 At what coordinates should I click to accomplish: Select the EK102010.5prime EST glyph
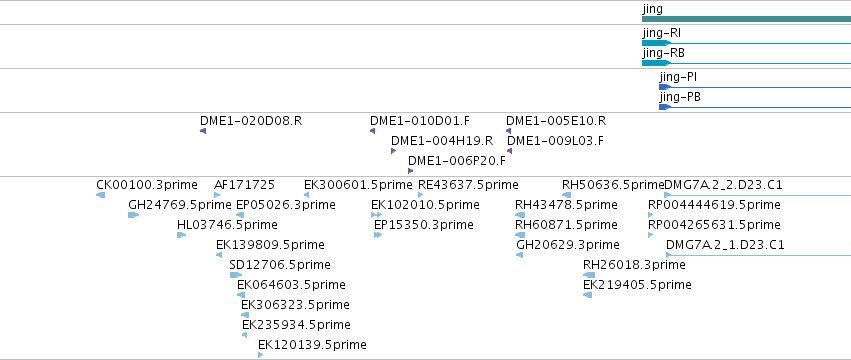tap(377, 215)
